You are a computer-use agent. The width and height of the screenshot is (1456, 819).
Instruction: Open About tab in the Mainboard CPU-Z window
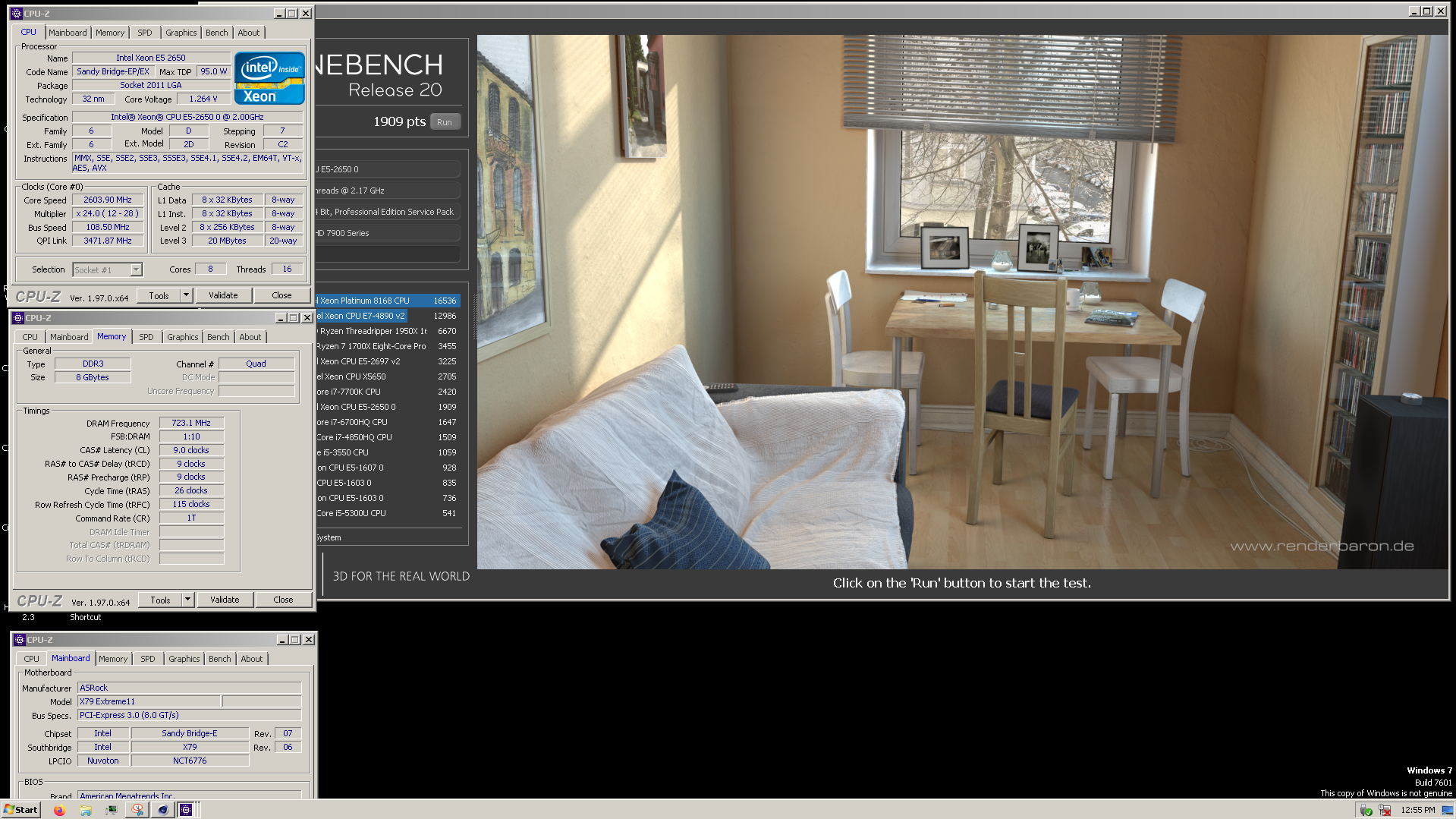coord(252,659)
